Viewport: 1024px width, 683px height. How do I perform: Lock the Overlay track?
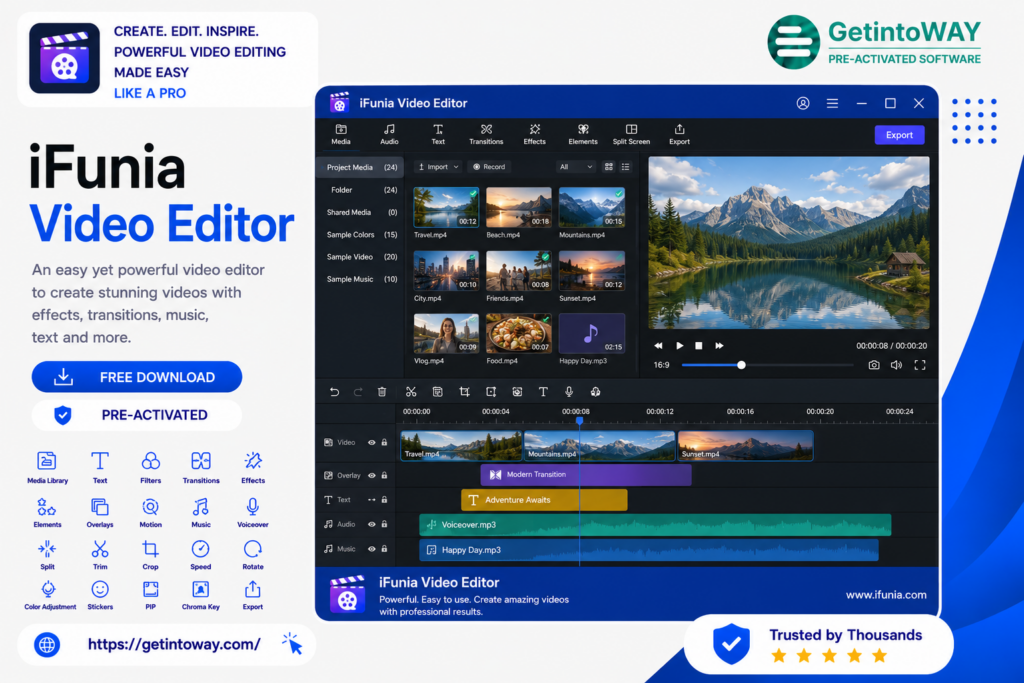[x=385, y=475]
